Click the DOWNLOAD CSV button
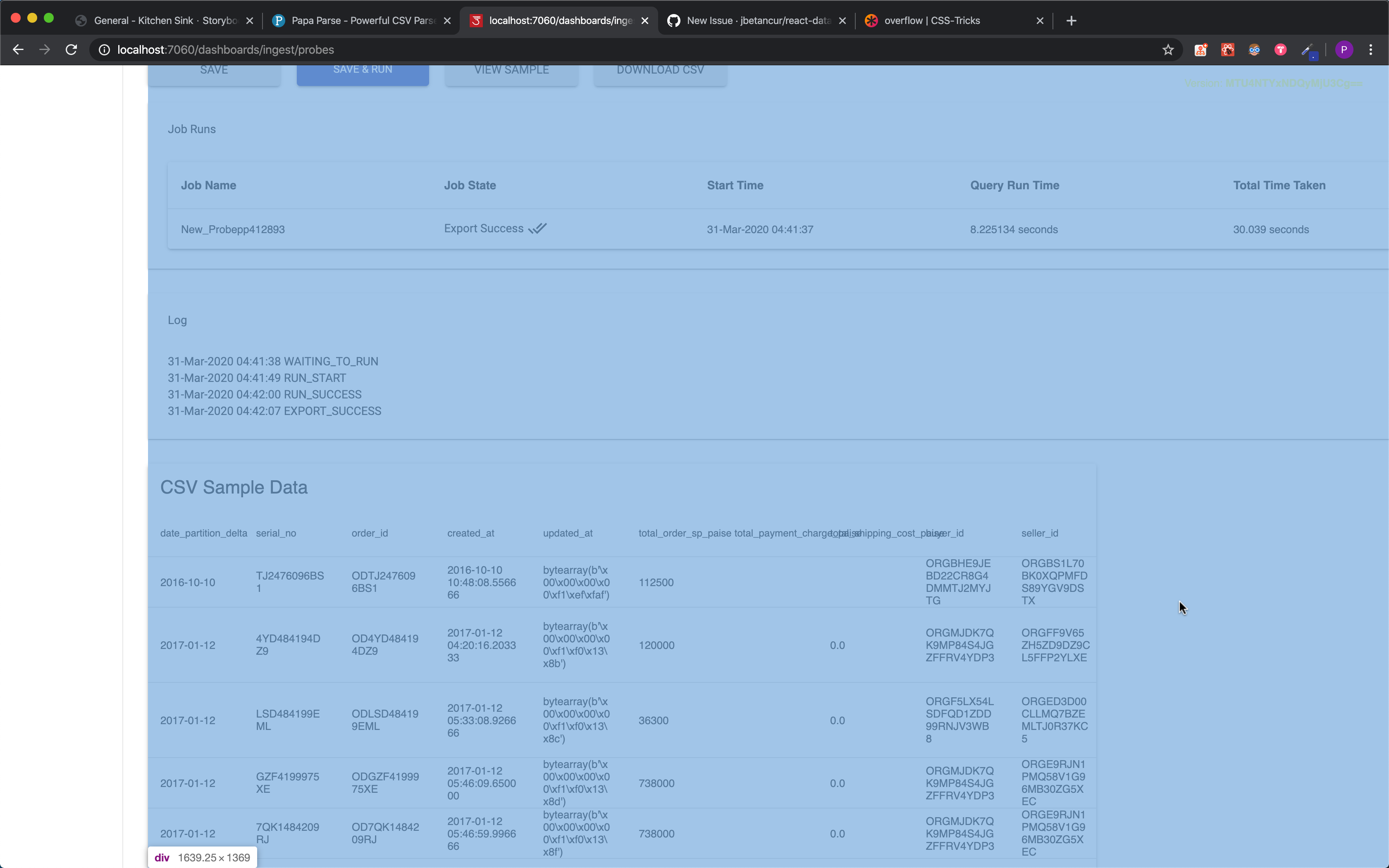Screen dimensions: 1389x868 660,74
